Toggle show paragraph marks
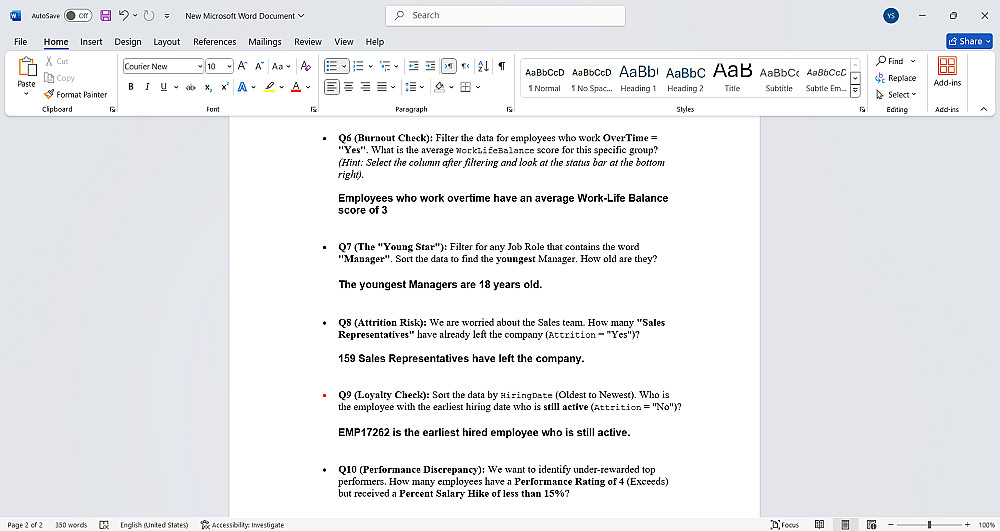 point(502,66)
